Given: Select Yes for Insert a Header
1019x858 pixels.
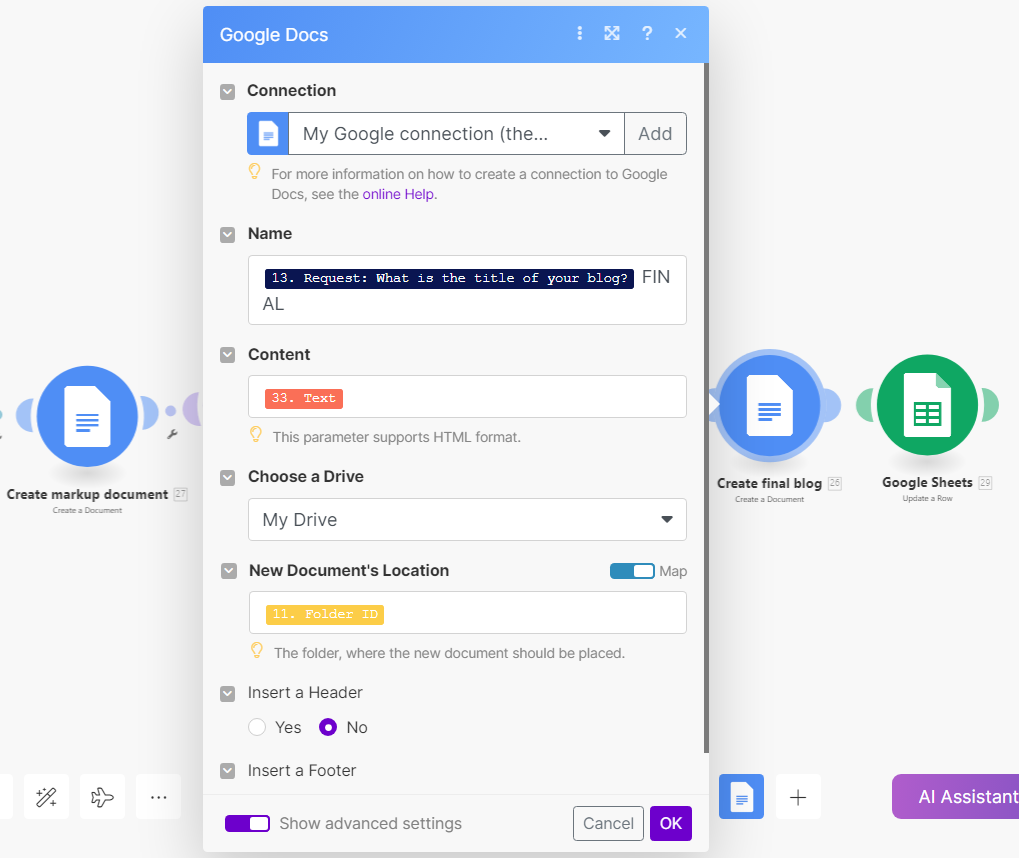Looking at the screenshot, I should pos(257,727).
